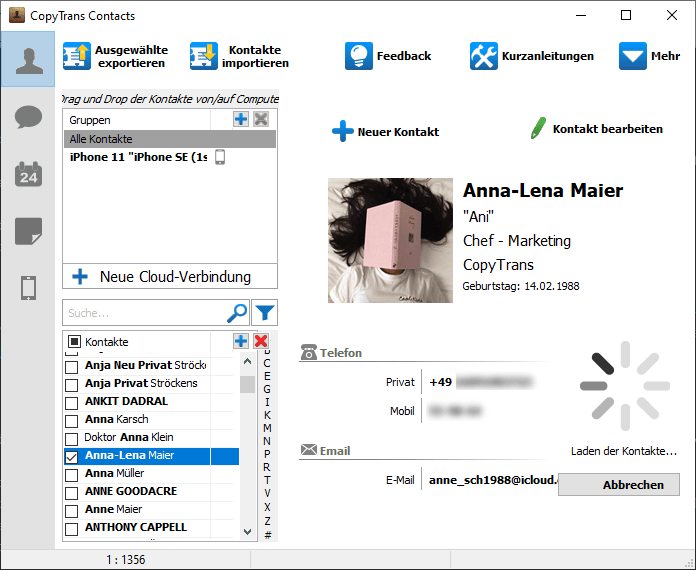
Task: Jump to letter R in index
Action: click(x=267, y=467)
